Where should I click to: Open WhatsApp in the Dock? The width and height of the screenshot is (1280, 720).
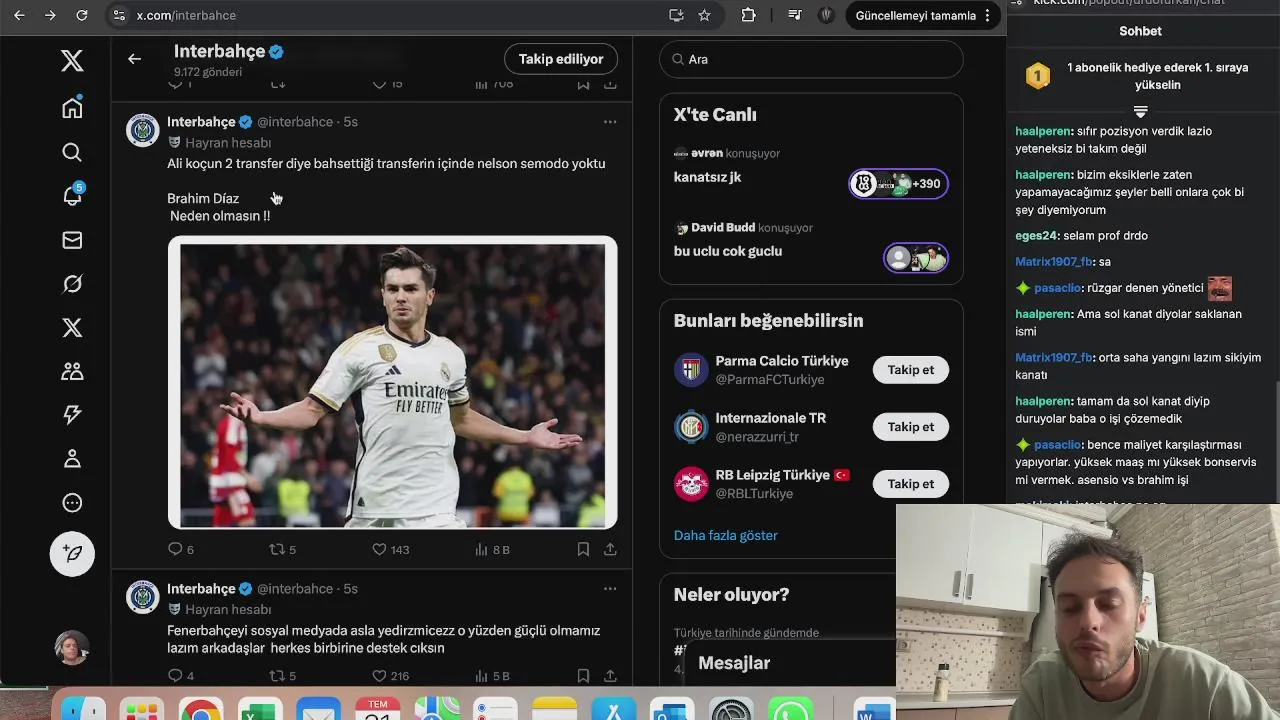(790, 712)
